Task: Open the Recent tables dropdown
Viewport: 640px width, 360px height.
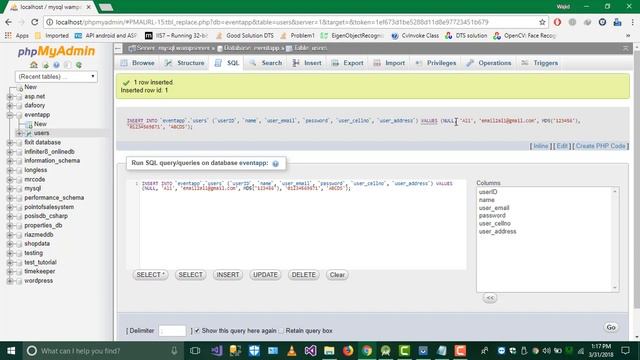Action: [x=56, y=76]
